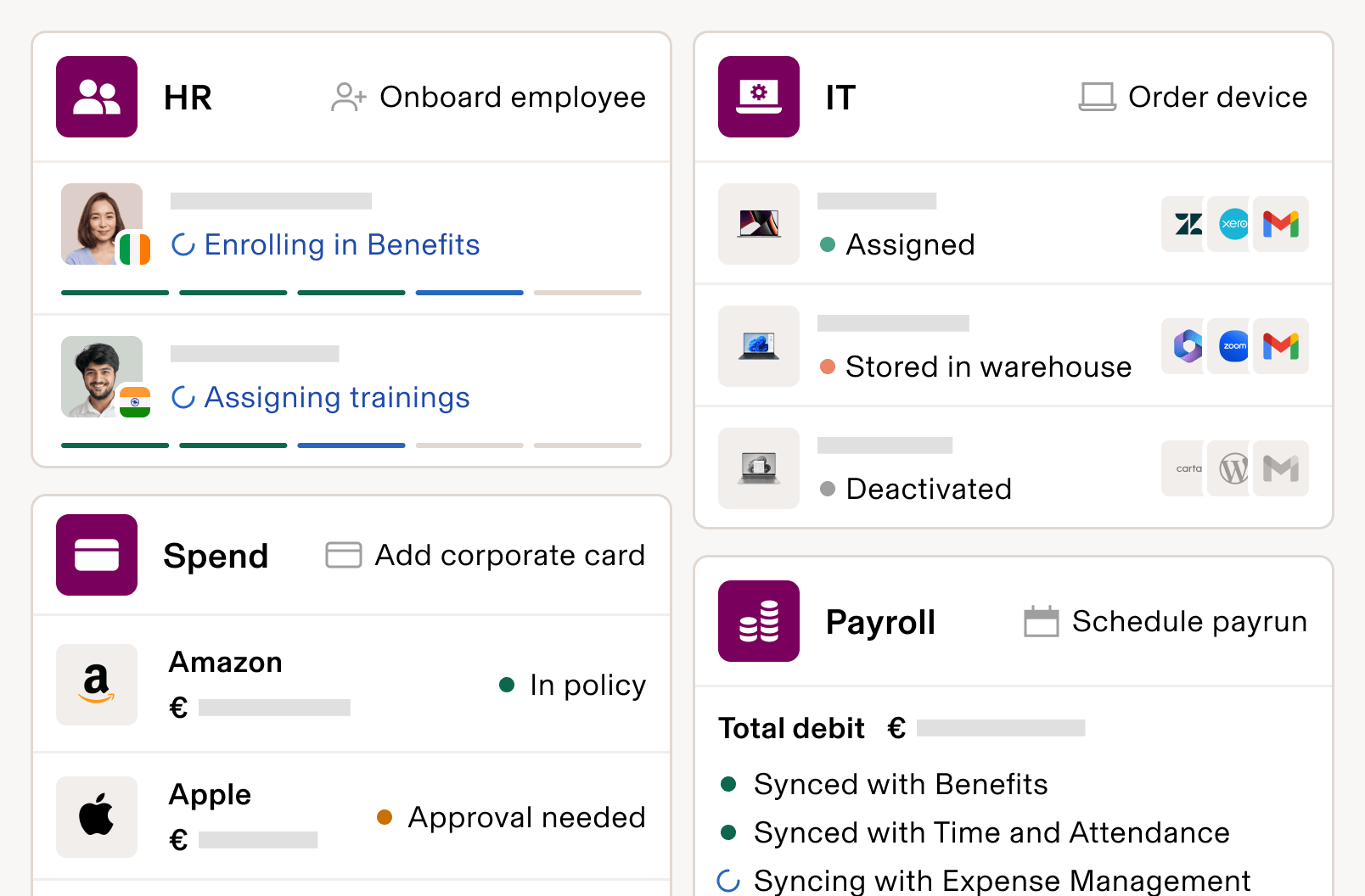Open the Xero icon in the IT card
This screenshot has width=1365, height=896.
point(1231,224)
